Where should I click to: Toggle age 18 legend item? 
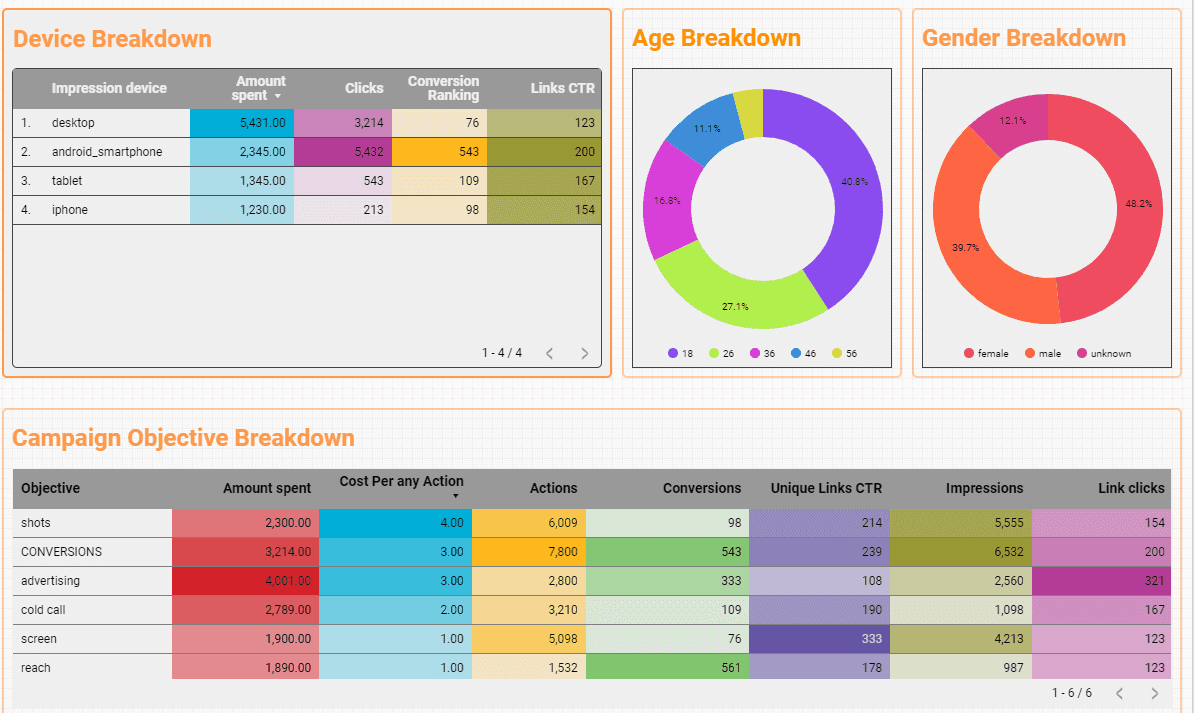tap(681, 353)
